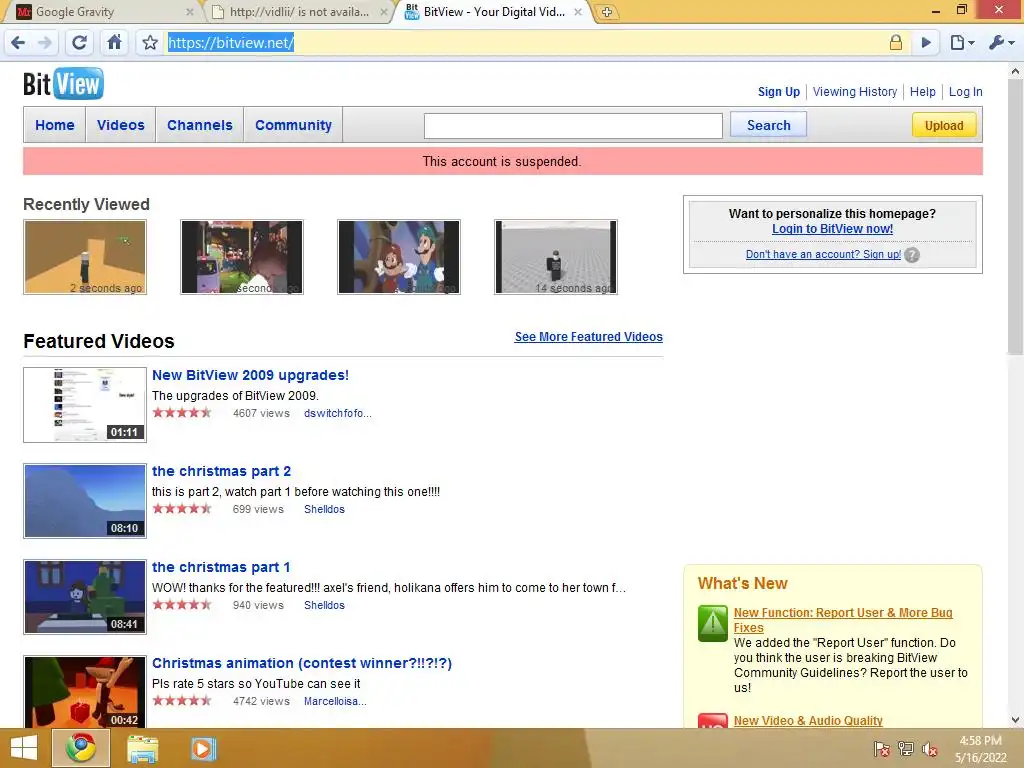This screenshot has height=768, width=1024.
Task: Go back using the browser back arrow
Action: pos(18,43)
